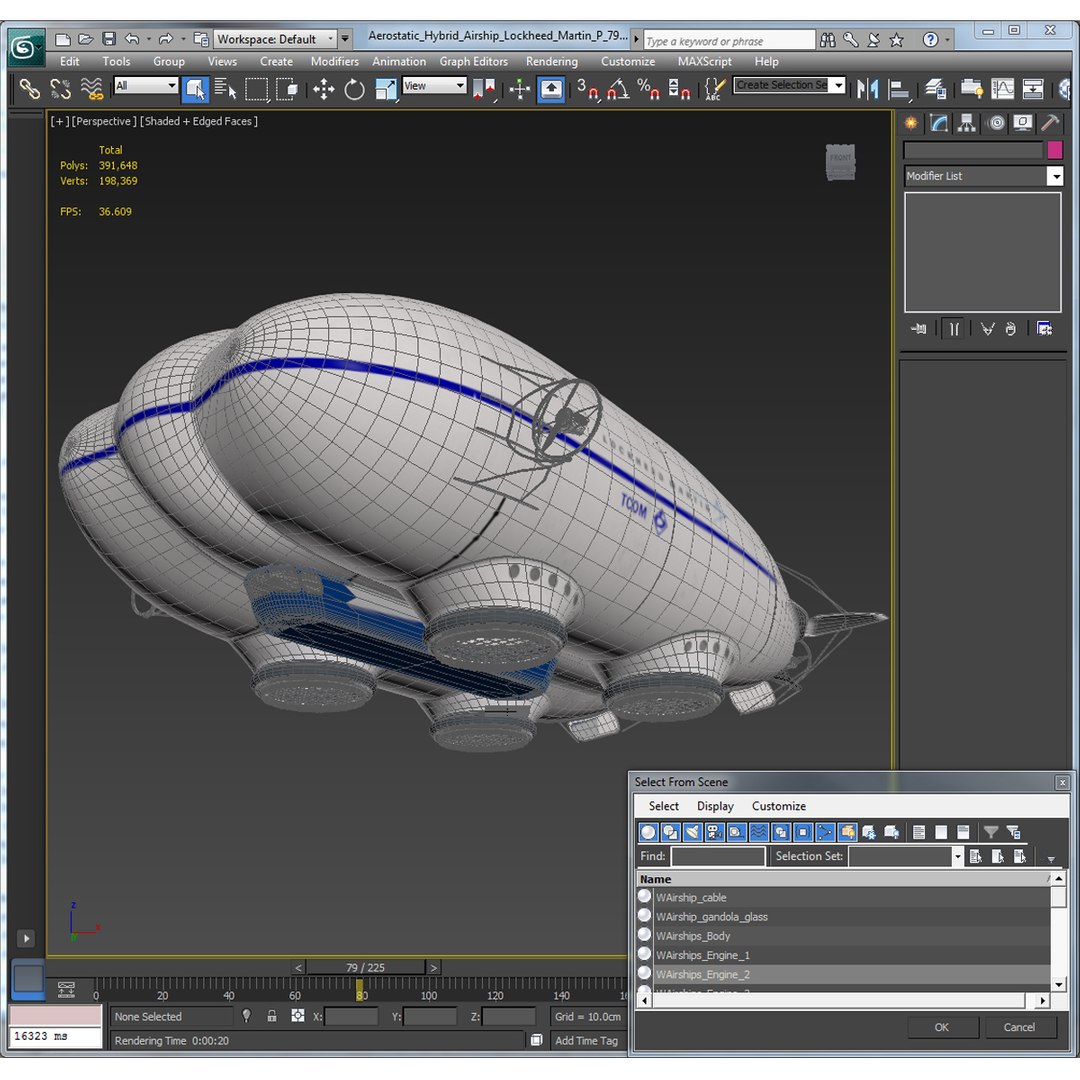Click Configure Modifier Sets icon

click(x=1044, y=329)
